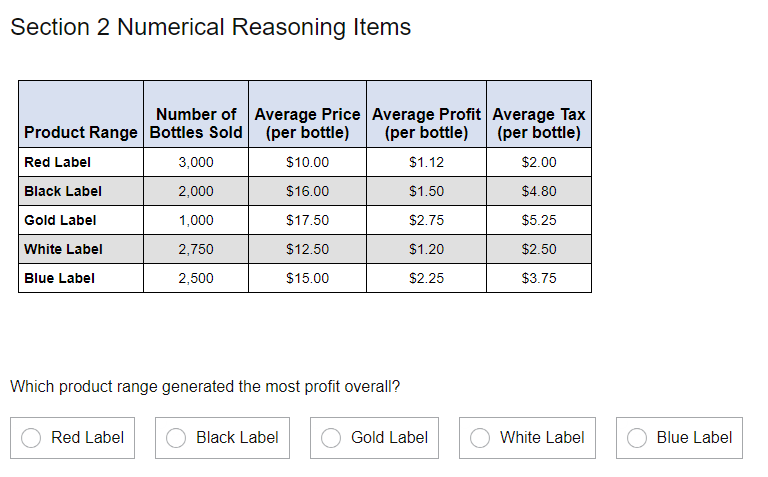Click the Black Label row name cell

click(x=63, y=191)
